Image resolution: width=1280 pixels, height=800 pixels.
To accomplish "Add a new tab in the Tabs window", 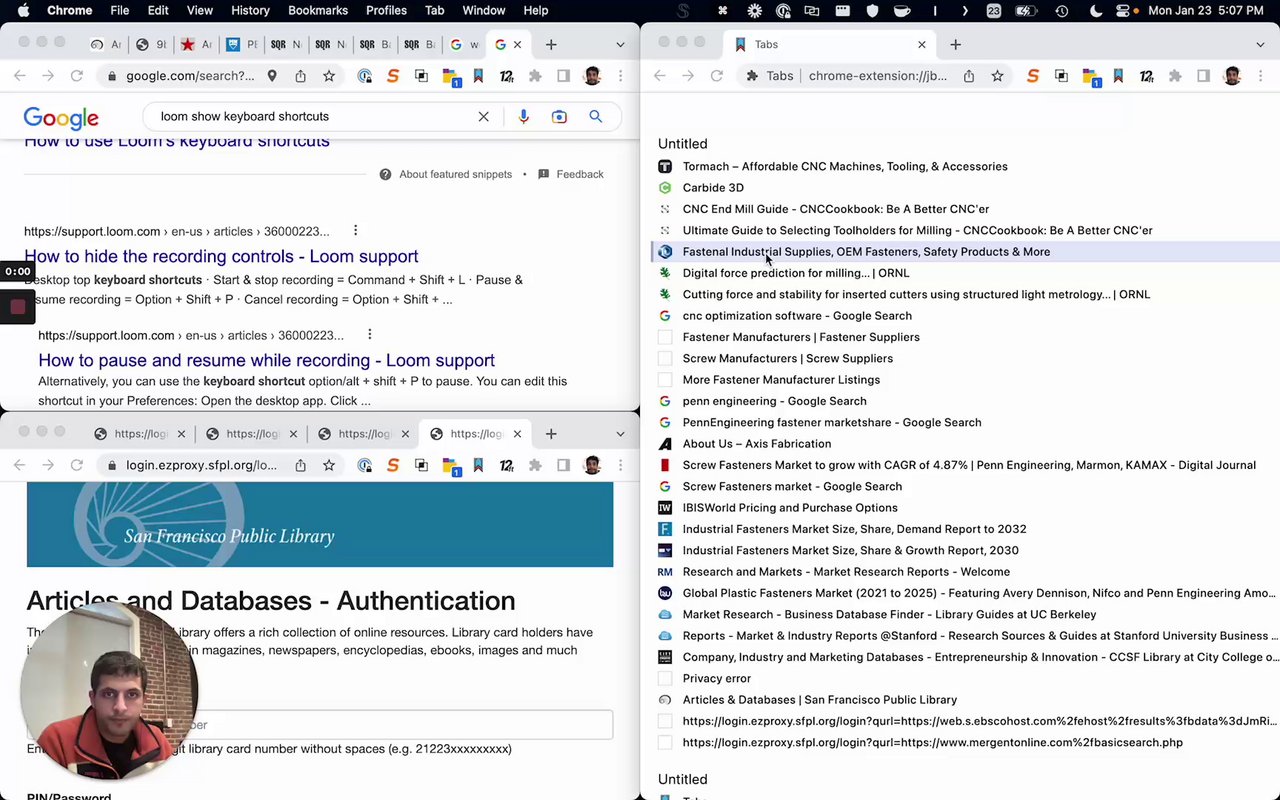I will point(955,44).
